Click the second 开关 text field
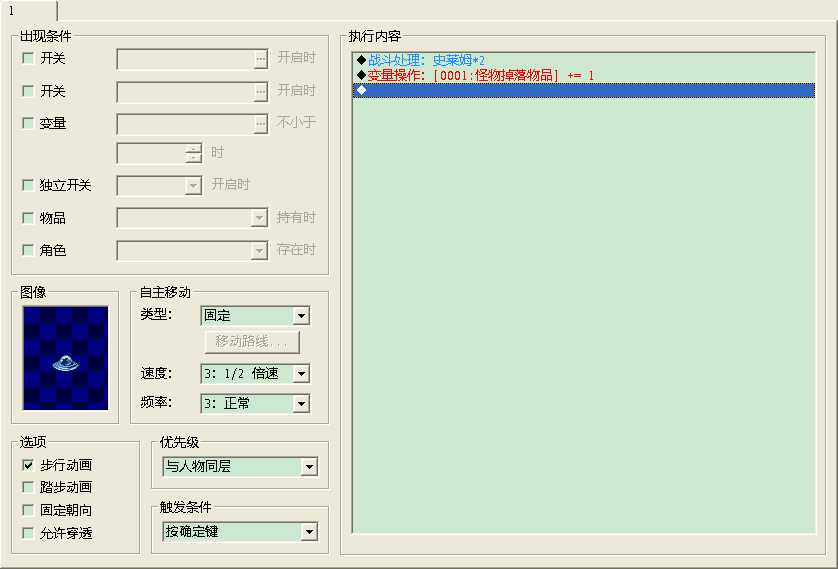 click(185, 92)
